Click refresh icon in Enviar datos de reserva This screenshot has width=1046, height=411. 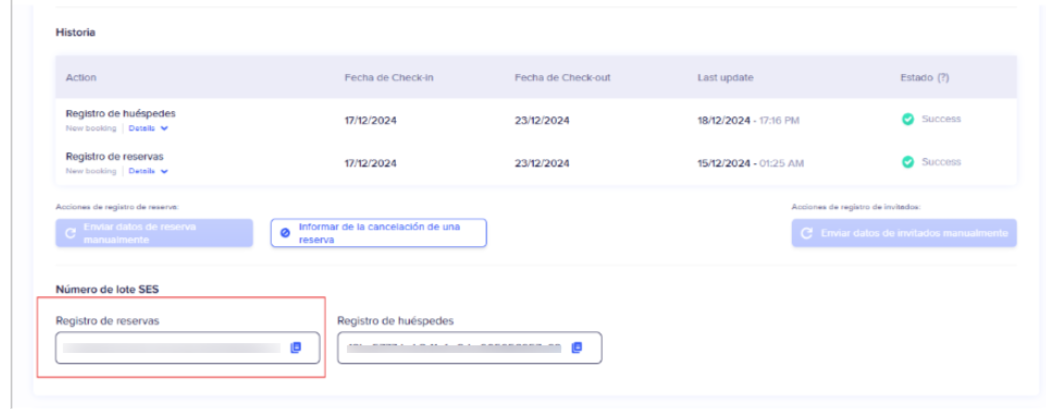pos(69,234)
